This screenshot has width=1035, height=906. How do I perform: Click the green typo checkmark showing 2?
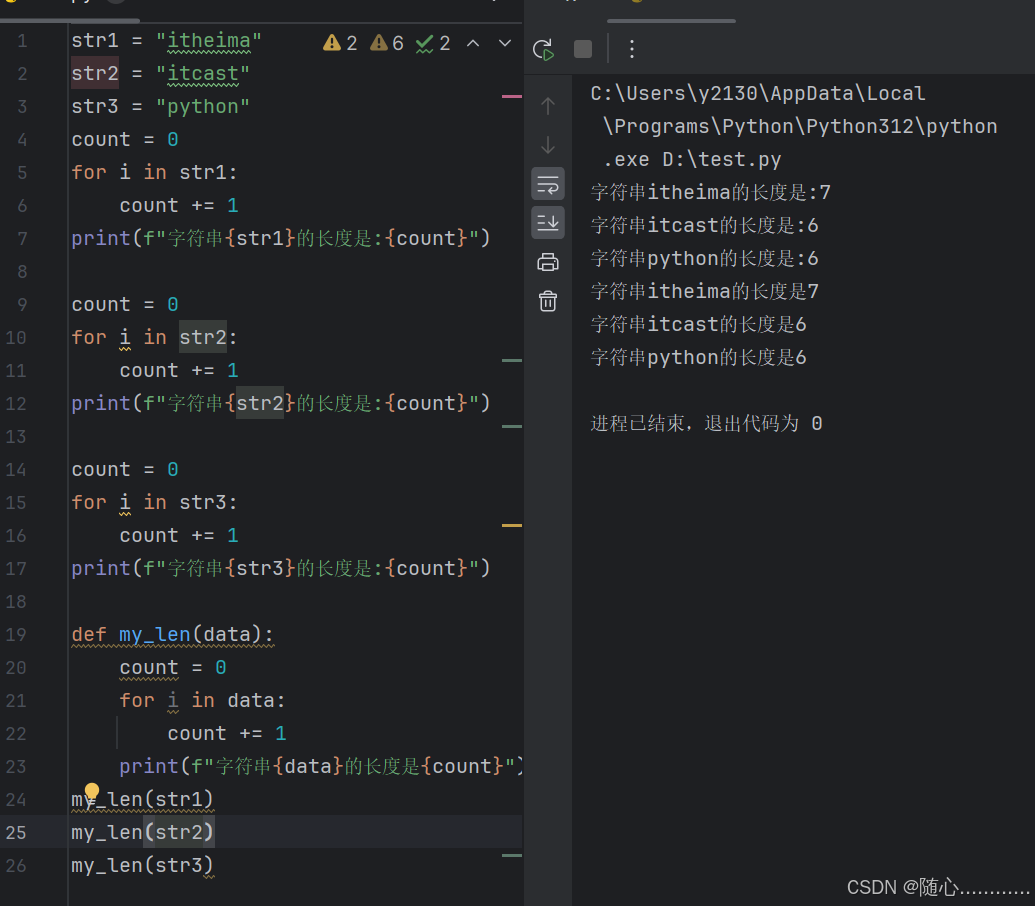coord(433,44)
